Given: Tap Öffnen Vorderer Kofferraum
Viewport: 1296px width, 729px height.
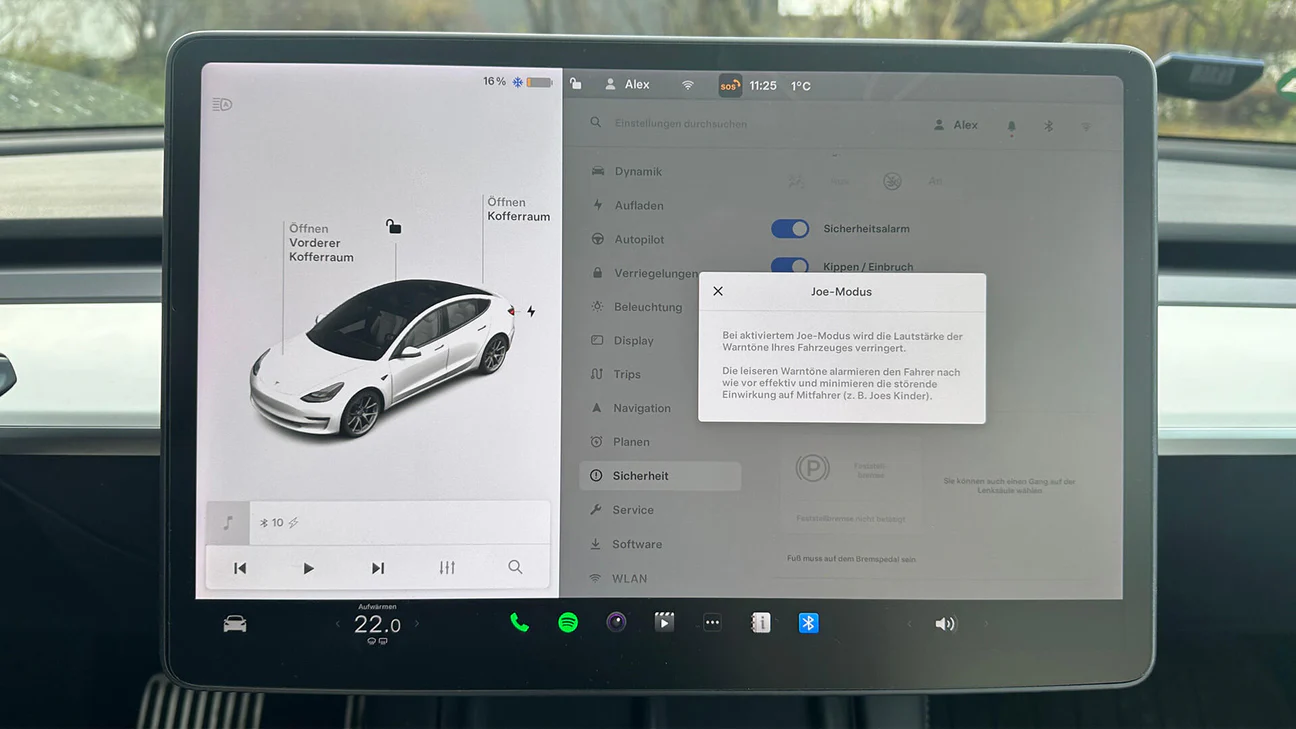Looking at the screenshot, I should tap(321, 243).
